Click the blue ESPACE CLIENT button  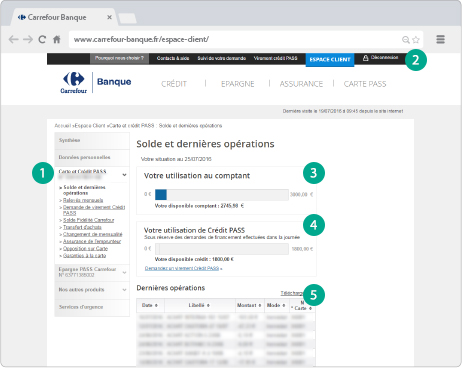330,60
